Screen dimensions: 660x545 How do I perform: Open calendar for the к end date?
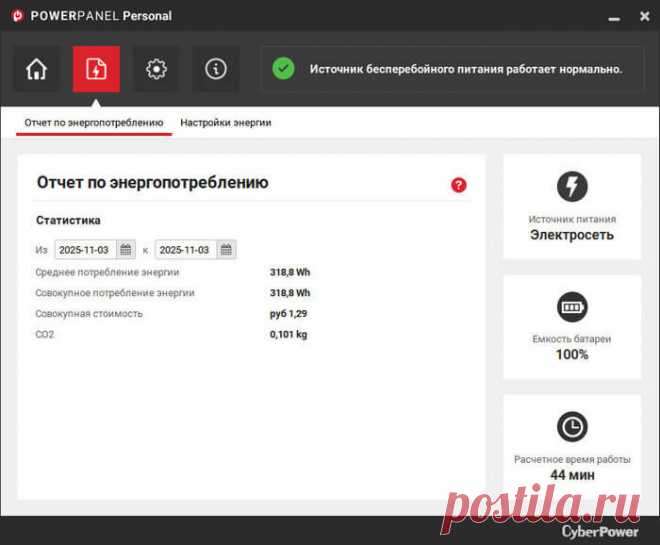click(x=226, y=250)
